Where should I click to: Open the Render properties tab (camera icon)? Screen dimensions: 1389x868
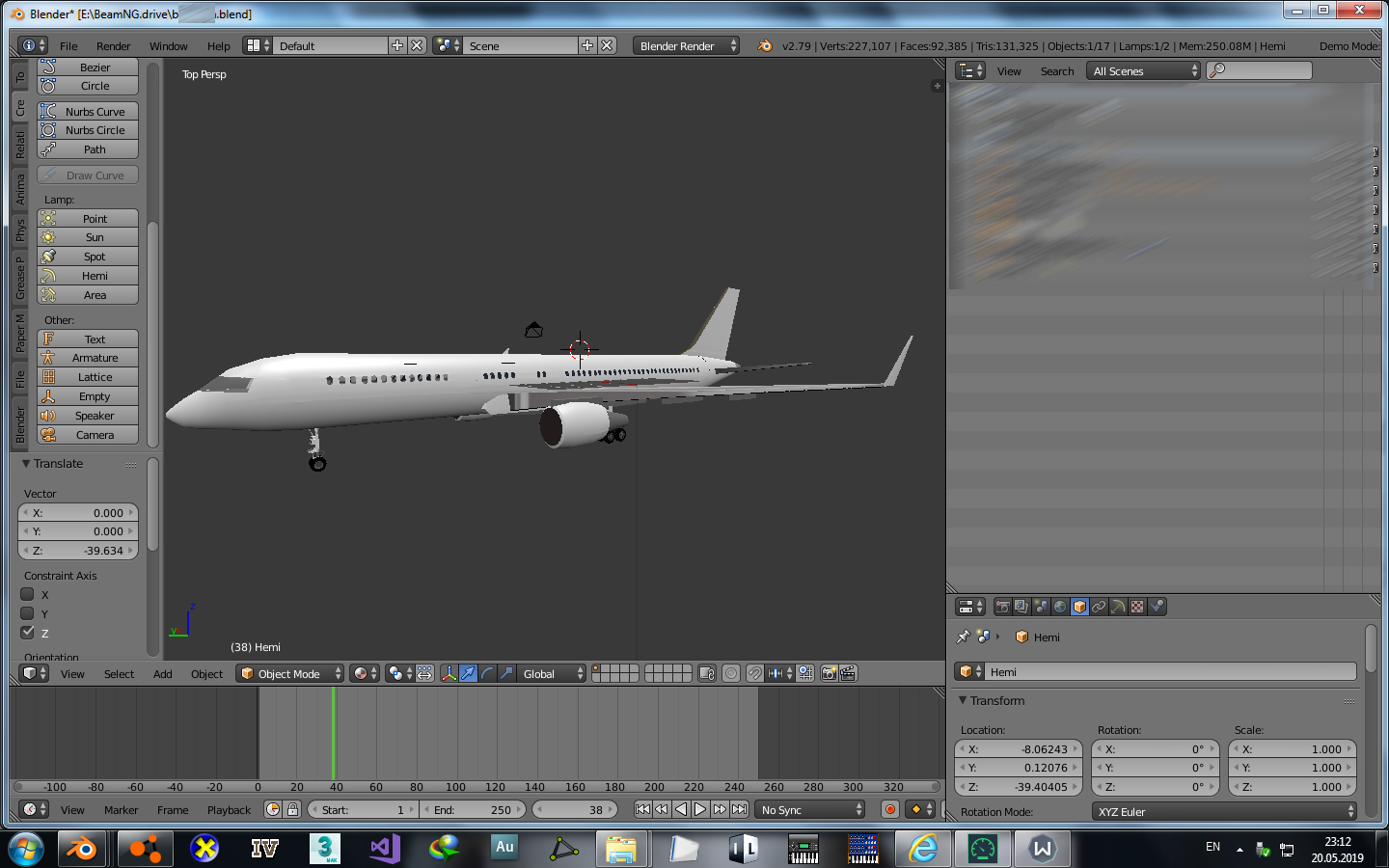[1002, 607]
